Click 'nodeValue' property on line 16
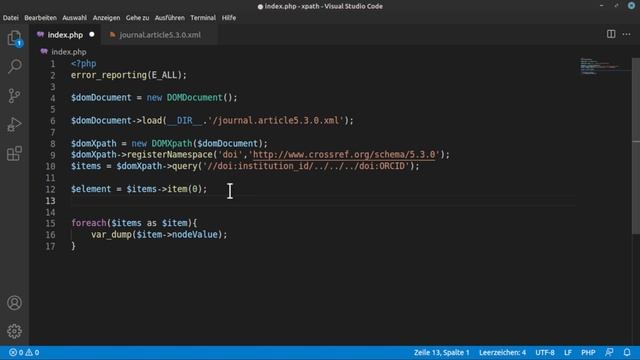Screen dimensions: 640x360 [195, 234]
